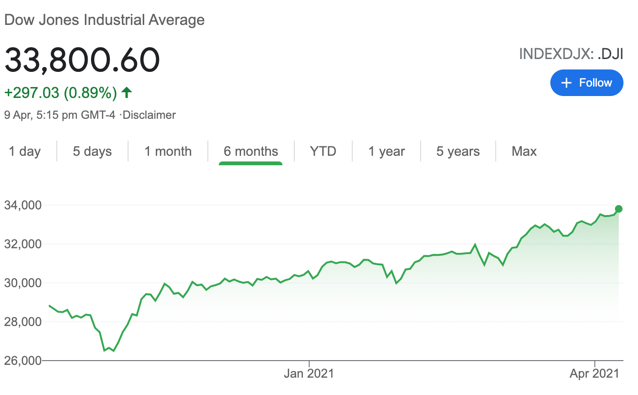Open the Disclaimer link

[149, 115]
